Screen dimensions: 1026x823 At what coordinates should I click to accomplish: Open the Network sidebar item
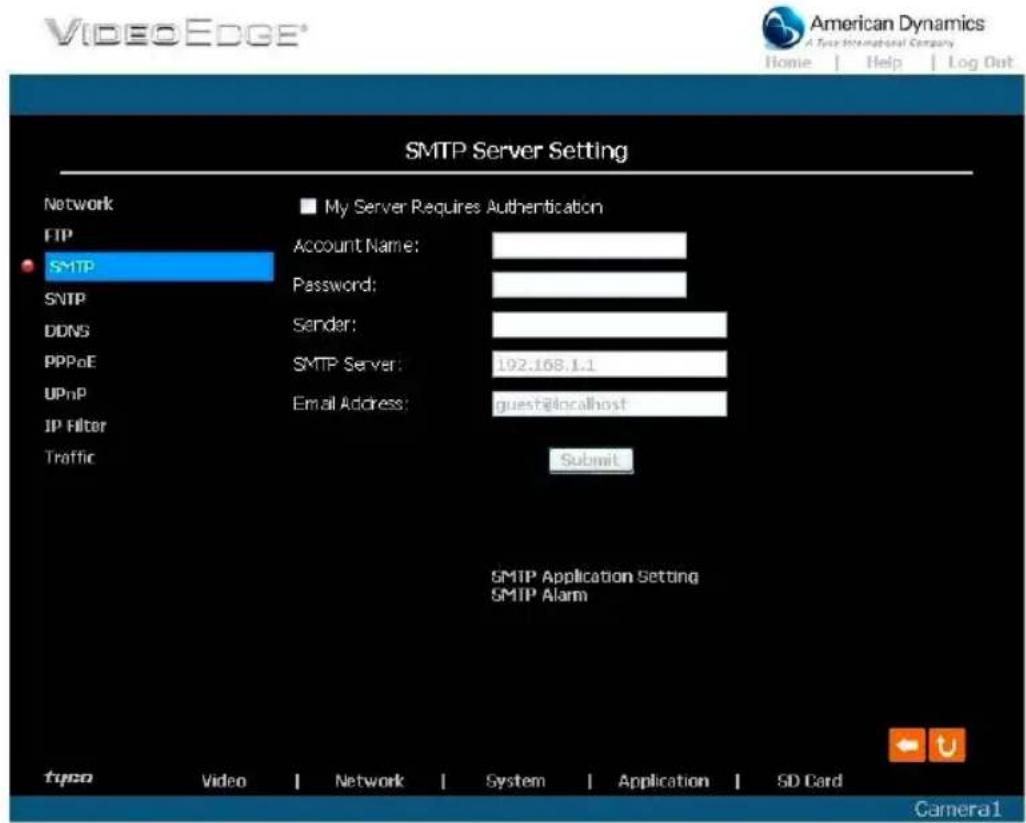pyautogui.click(x=79, y=203)
